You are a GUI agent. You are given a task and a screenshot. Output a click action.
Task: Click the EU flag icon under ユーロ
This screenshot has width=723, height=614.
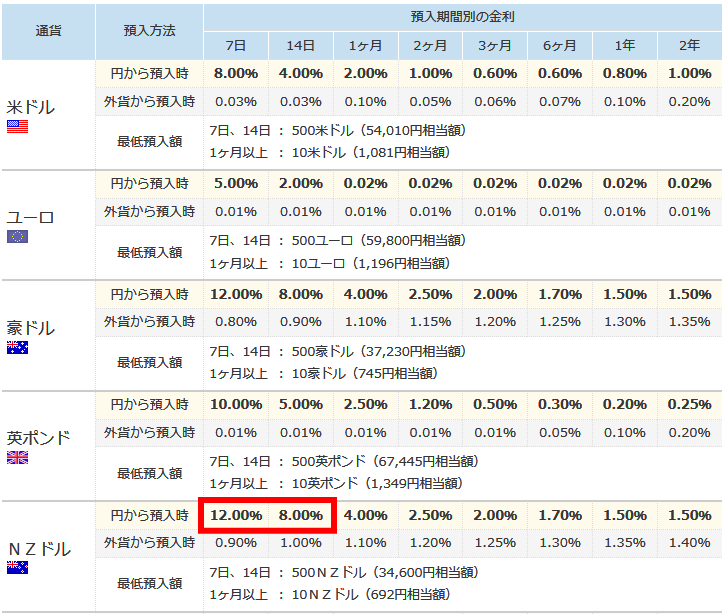(x=18, y=236)
